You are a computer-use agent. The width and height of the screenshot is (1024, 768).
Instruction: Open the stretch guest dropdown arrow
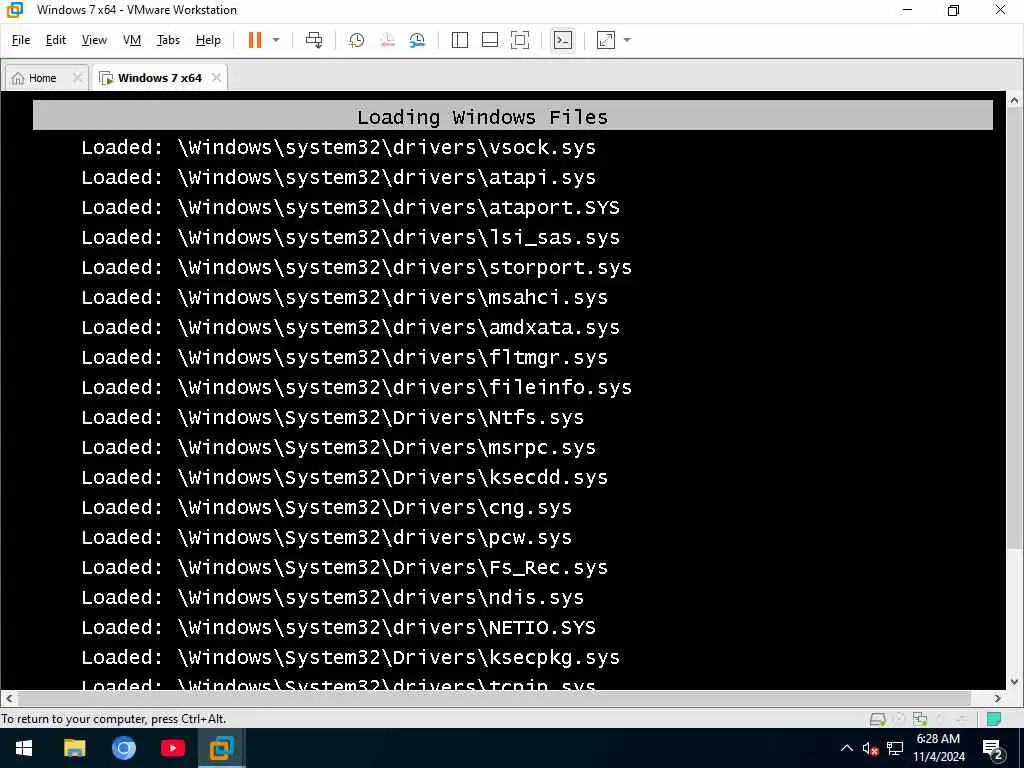click(x=628, y=40)
